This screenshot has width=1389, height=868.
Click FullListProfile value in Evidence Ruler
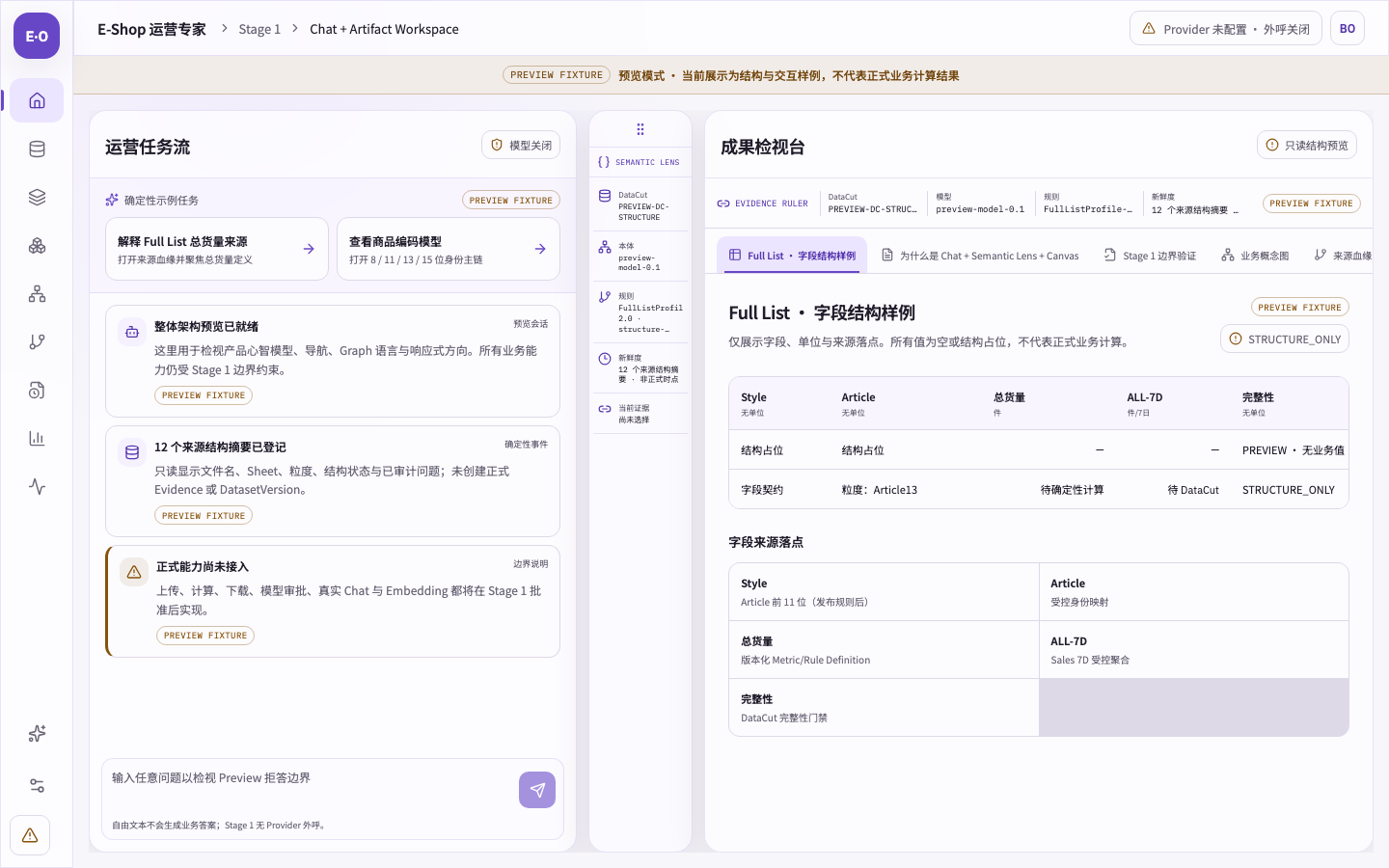tap(1088, 209)
